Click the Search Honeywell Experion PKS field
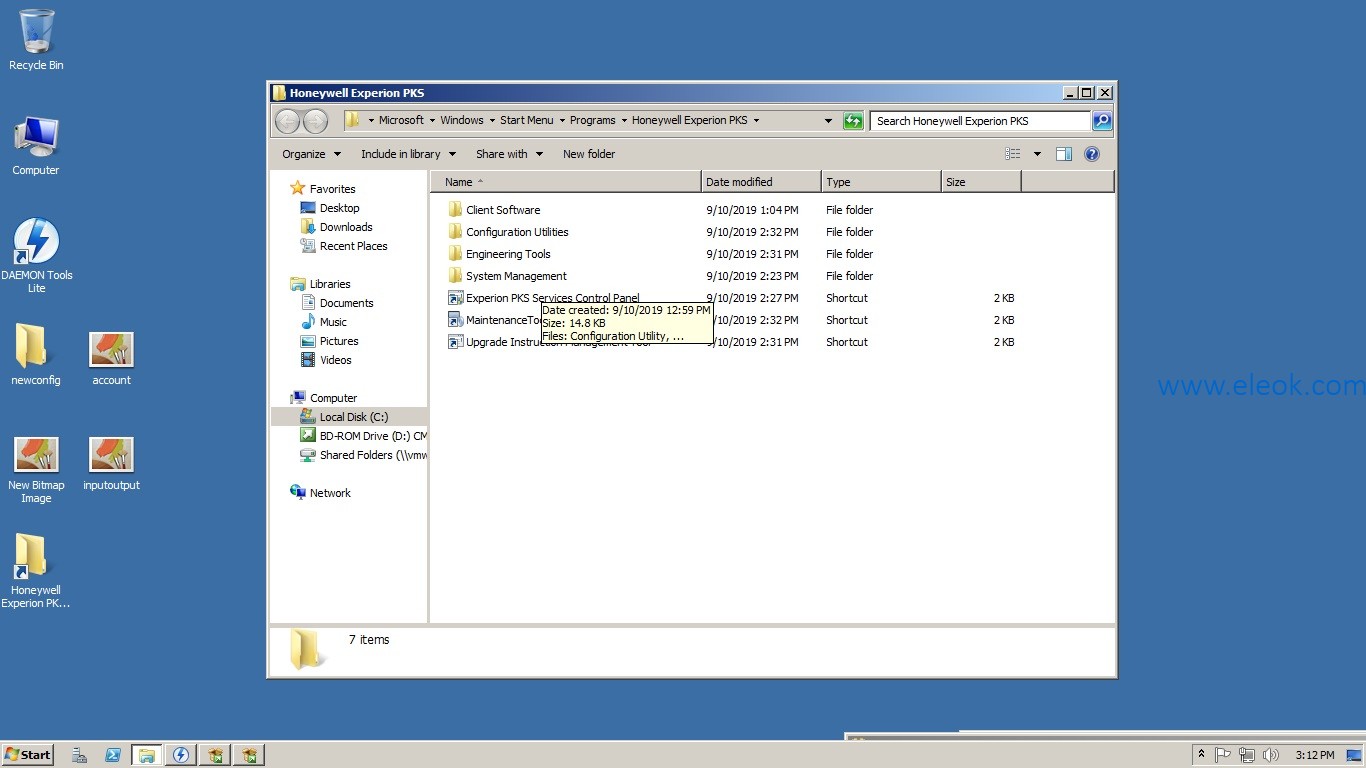Screen dimensions: 1366x768 [x=980, y=121]
